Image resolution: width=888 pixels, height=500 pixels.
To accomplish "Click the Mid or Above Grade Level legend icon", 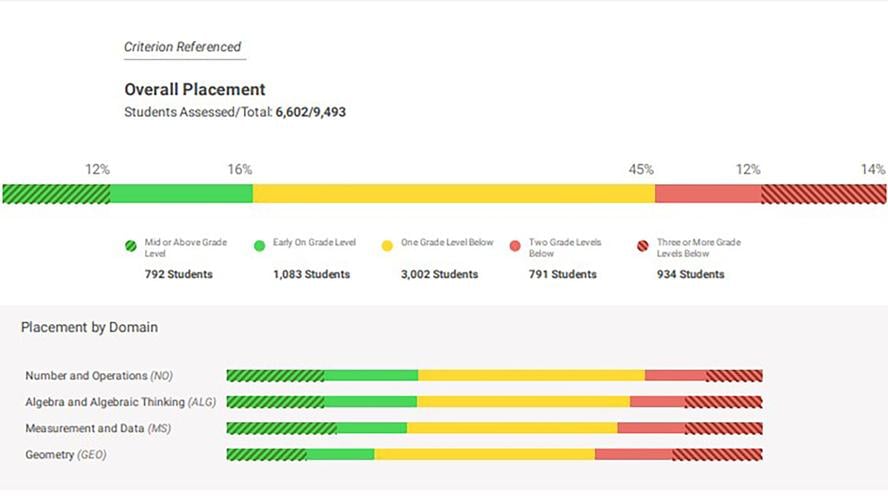I will point(131,246).
